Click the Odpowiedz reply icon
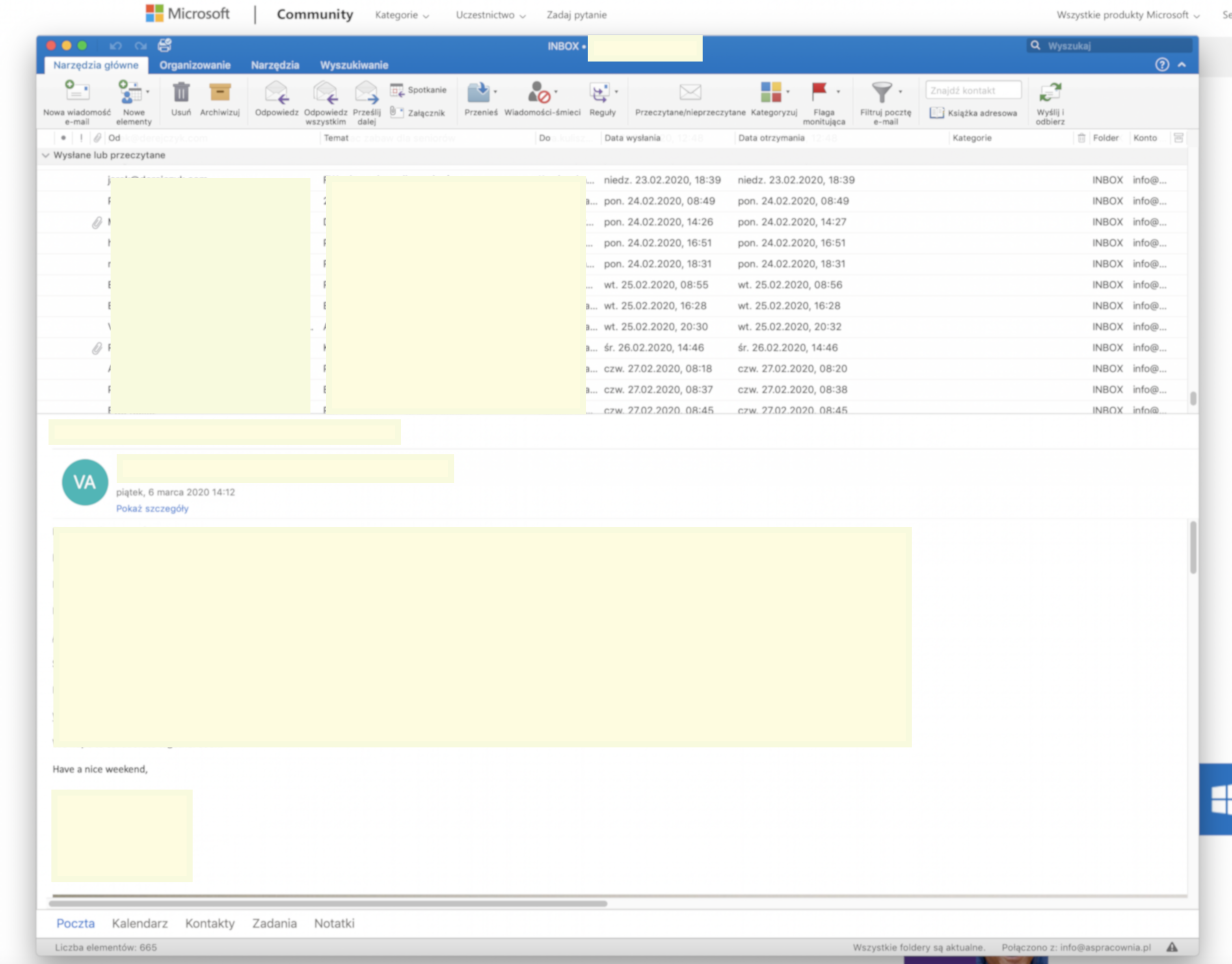1232x964 pixels. click(x=277, y=92)
